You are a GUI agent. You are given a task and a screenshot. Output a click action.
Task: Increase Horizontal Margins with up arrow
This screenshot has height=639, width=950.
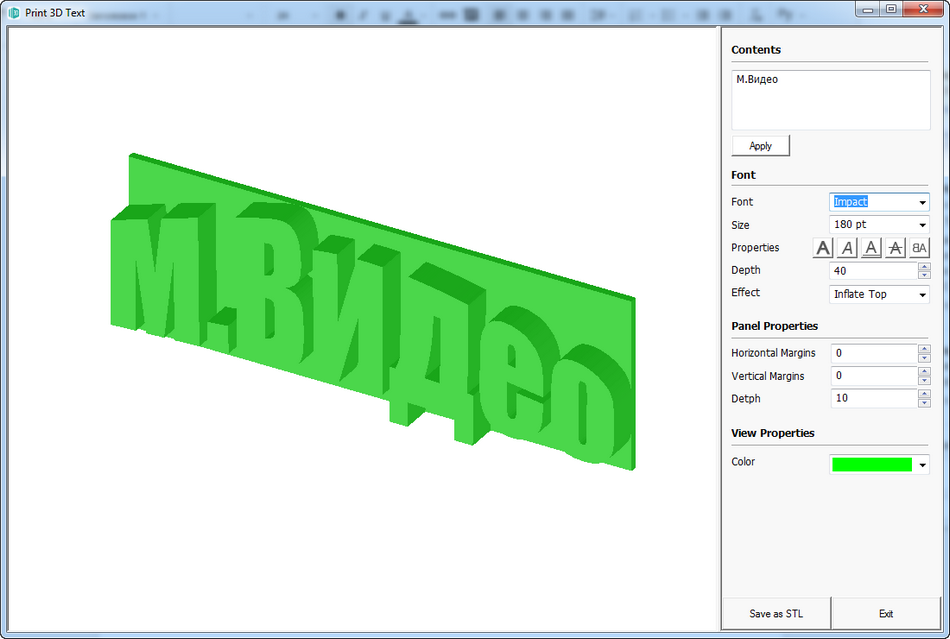(924, 349)
